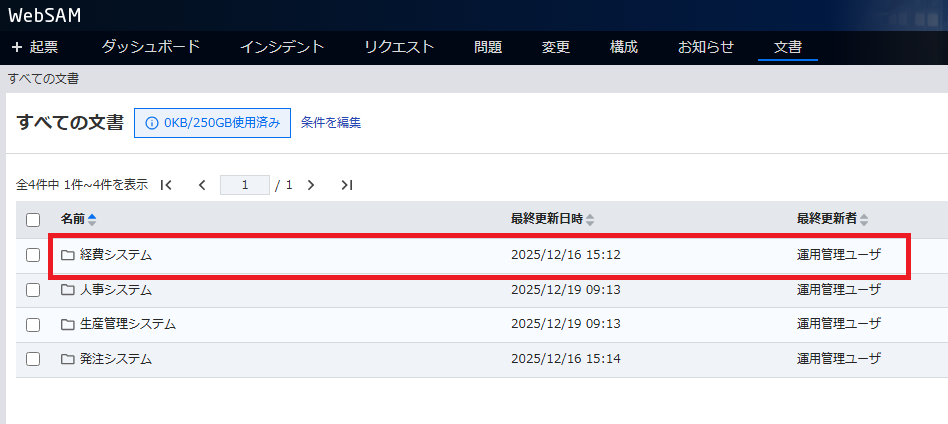Click the page number input field
This screenshot has width=948, height=424.
coord(245,185)
